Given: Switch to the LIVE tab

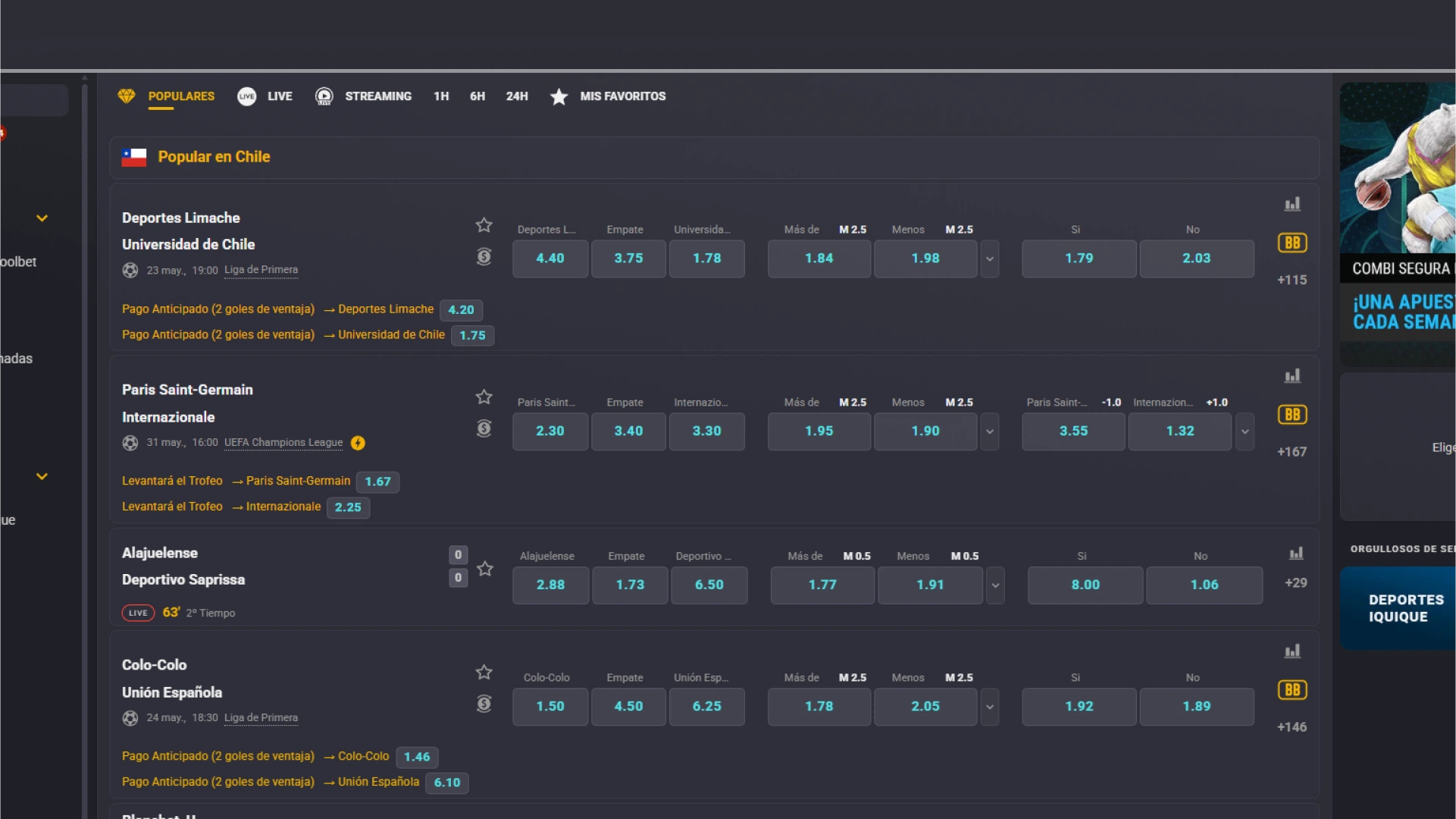Looking at the screenshot, I should click(x=280, y=96).
